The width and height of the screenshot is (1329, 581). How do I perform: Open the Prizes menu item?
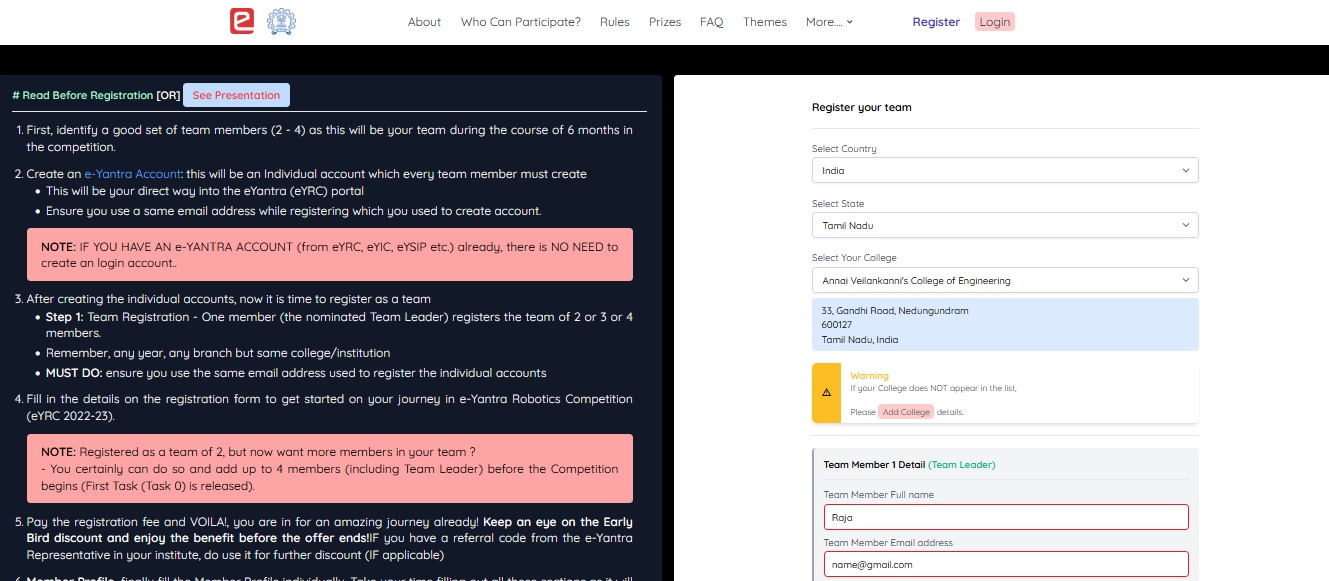tap(665, 22)
